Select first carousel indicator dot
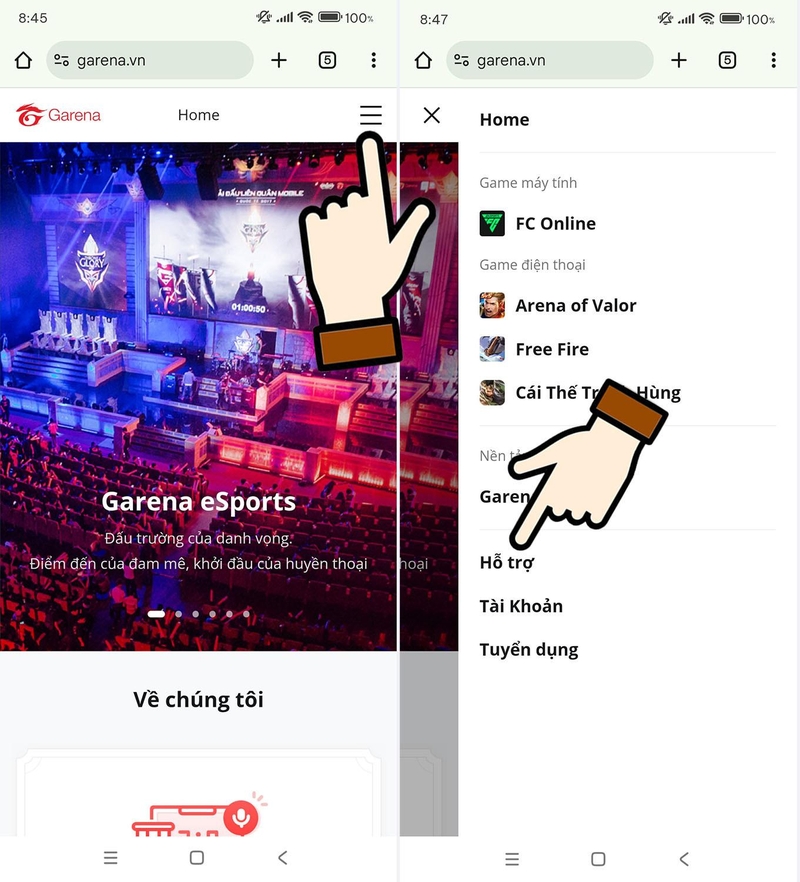This screenshot has height=882, width=800. [156, 614]
